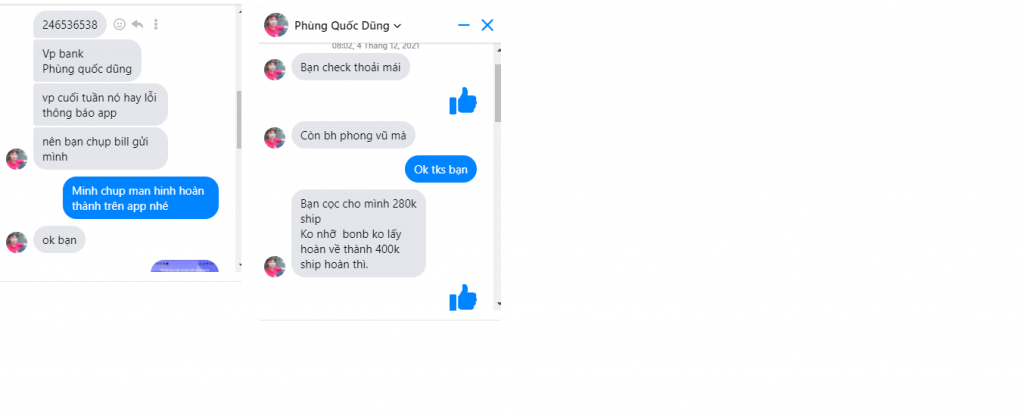Select the lower thumbs-up like sticker
Screen dimensions: 1024x419
463,298
